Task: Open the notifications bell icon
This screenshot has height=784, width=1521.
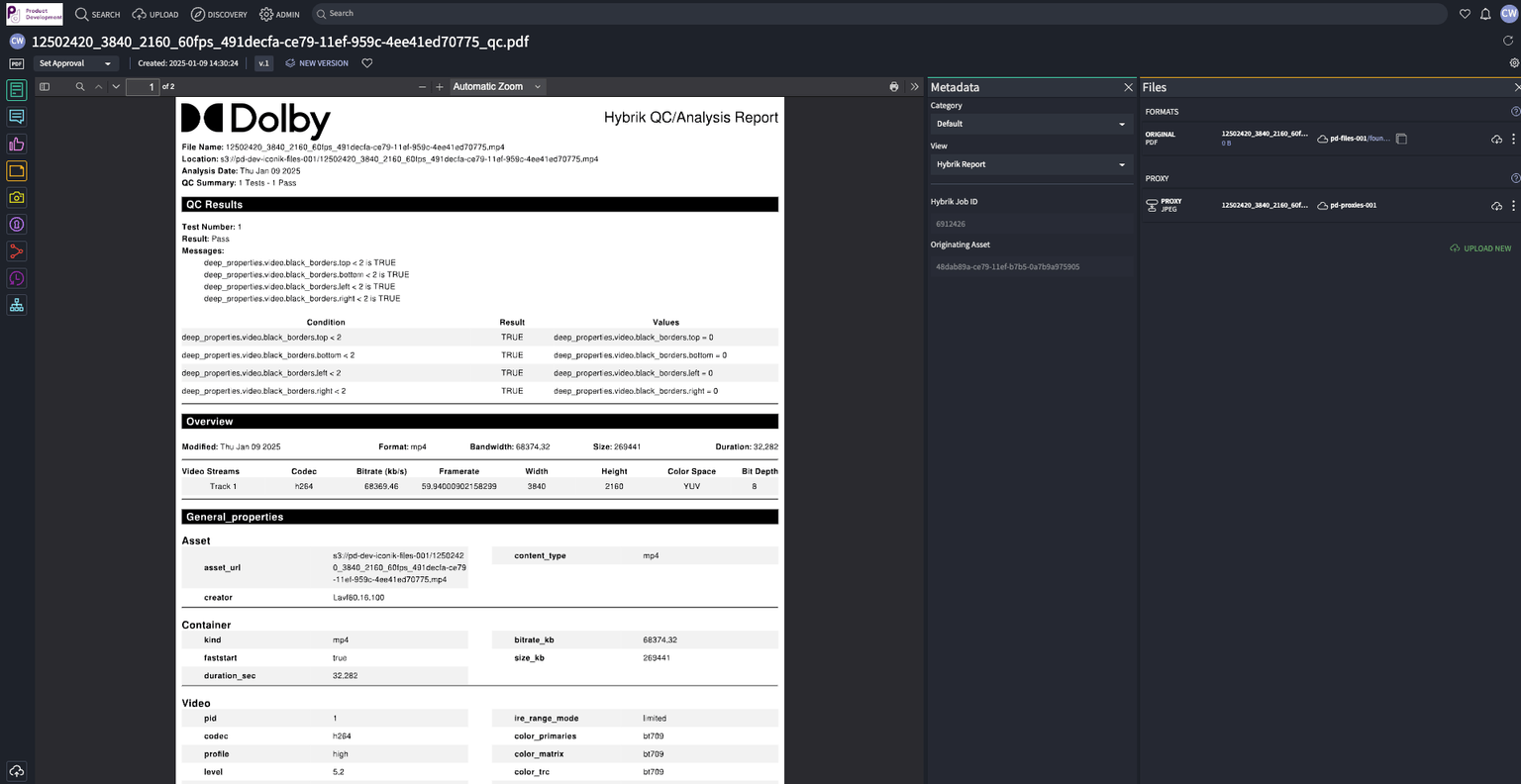Action: coord(1485,14)
